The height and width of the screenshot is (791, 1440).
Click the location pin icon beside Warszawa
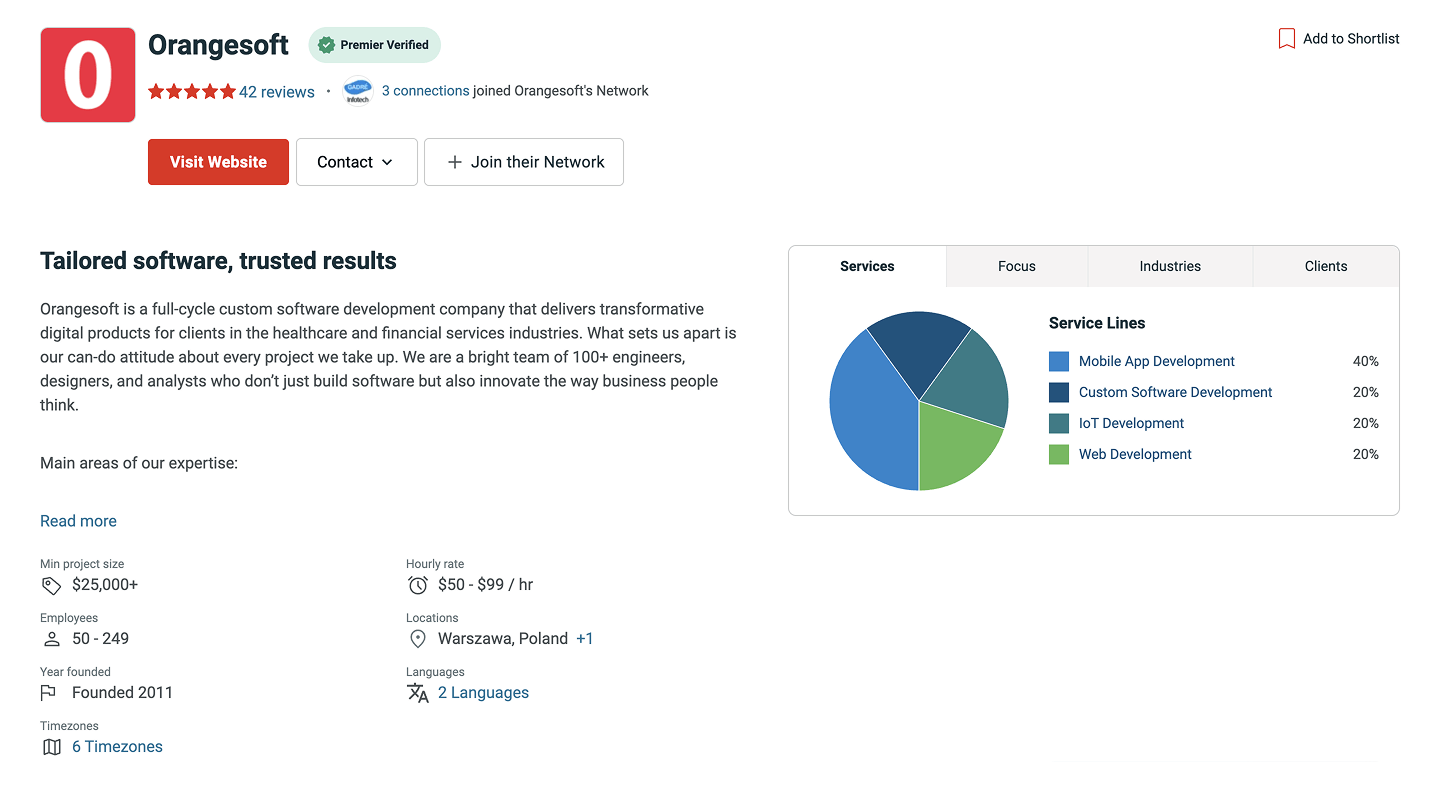[x=417, y=639]
